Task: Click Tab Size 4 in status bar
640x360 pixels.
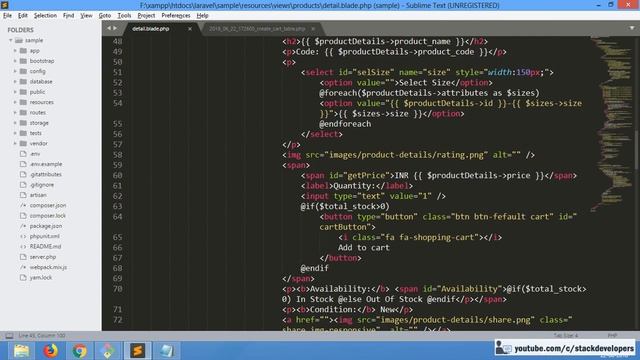Action: (x=566, y=336)
